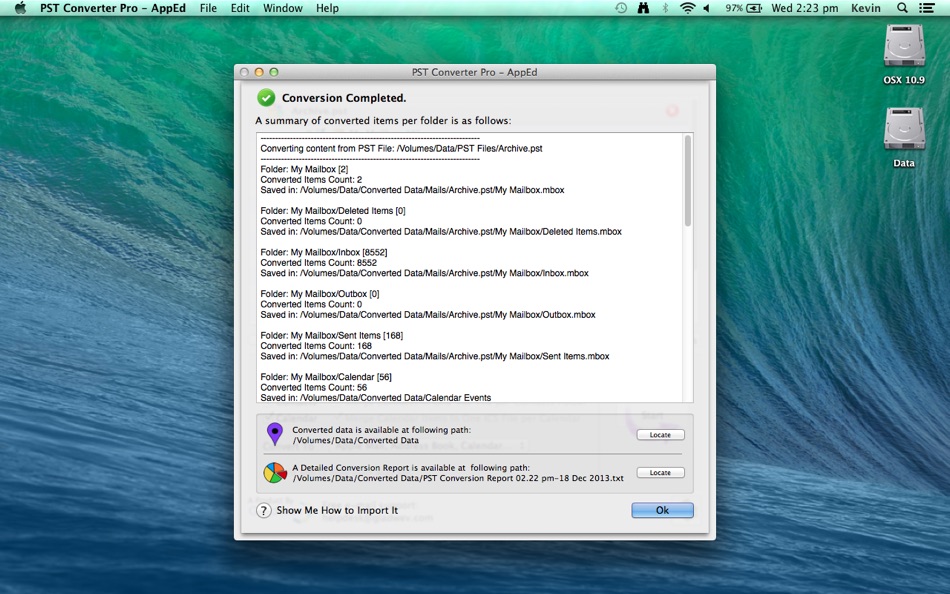Screen dimensions: 950x594
Task: Click the pie chart report icon
Action: point(275,473)
